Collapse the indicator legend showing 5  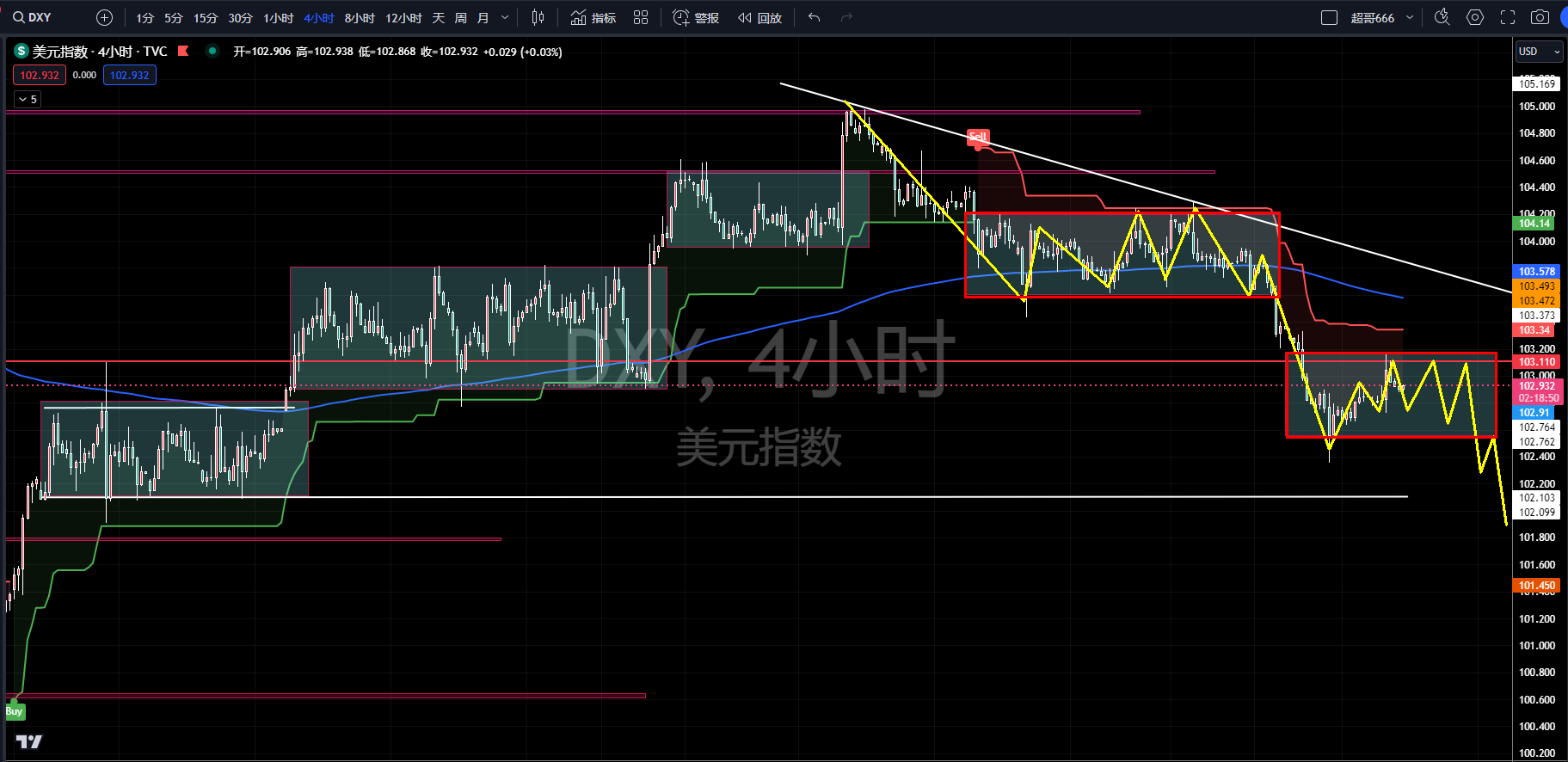28,99
